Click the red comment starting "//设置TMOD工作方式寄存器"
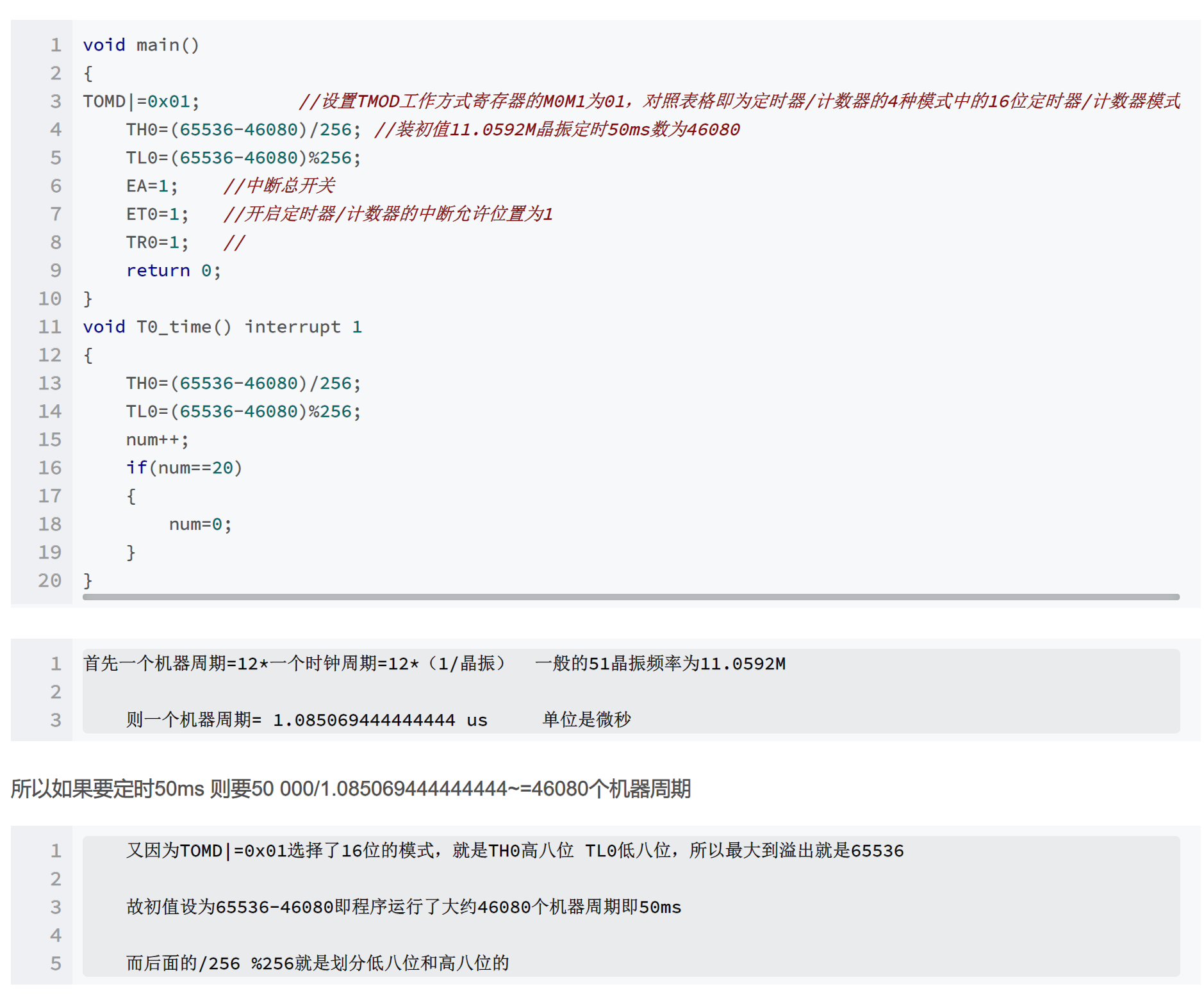 tap(739, 101)
